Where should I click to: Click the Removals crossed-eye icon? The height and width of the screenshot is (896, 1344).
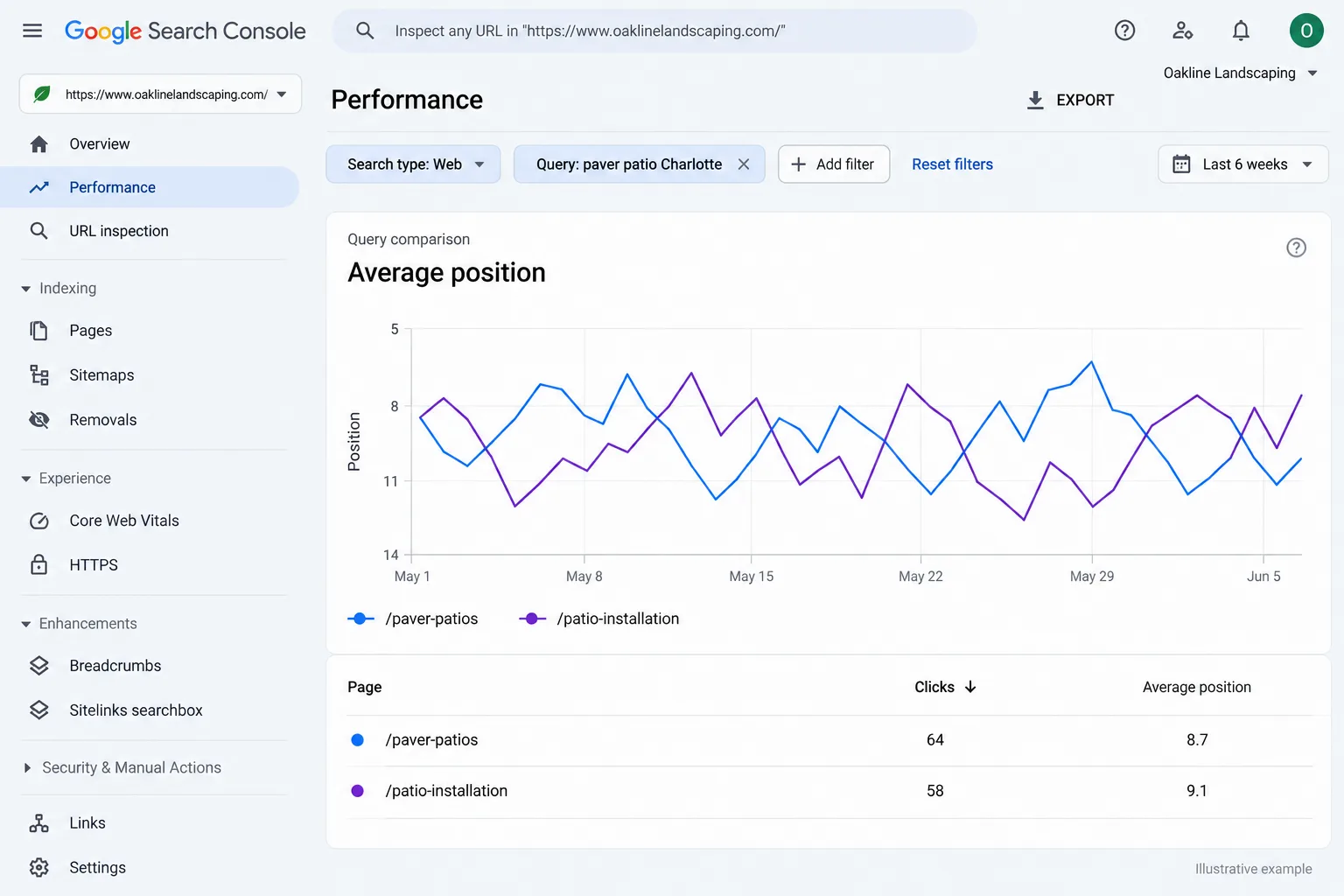(x=38, y=420)
